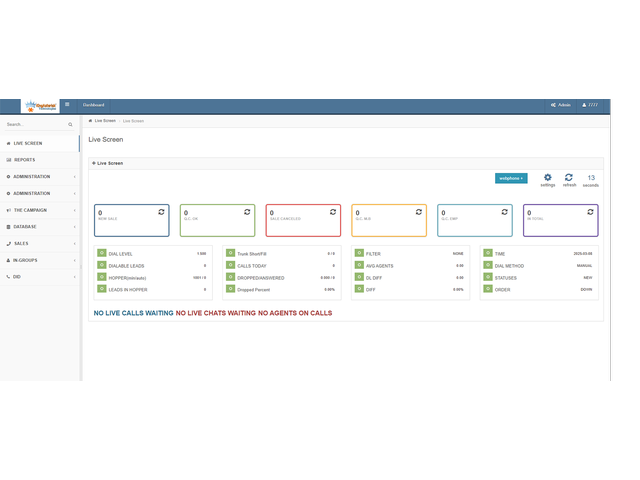The height and width of the screenshot is (480, 640).
Task: Open the Admin menu in header
Action: [561, 105]
